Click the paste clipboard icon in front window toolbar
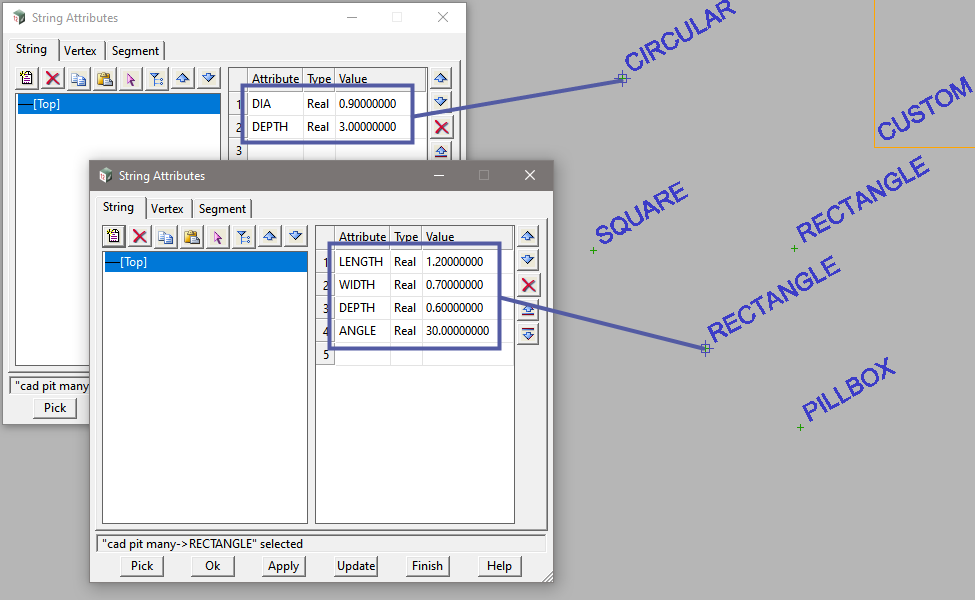 click(x=192, y=236)
